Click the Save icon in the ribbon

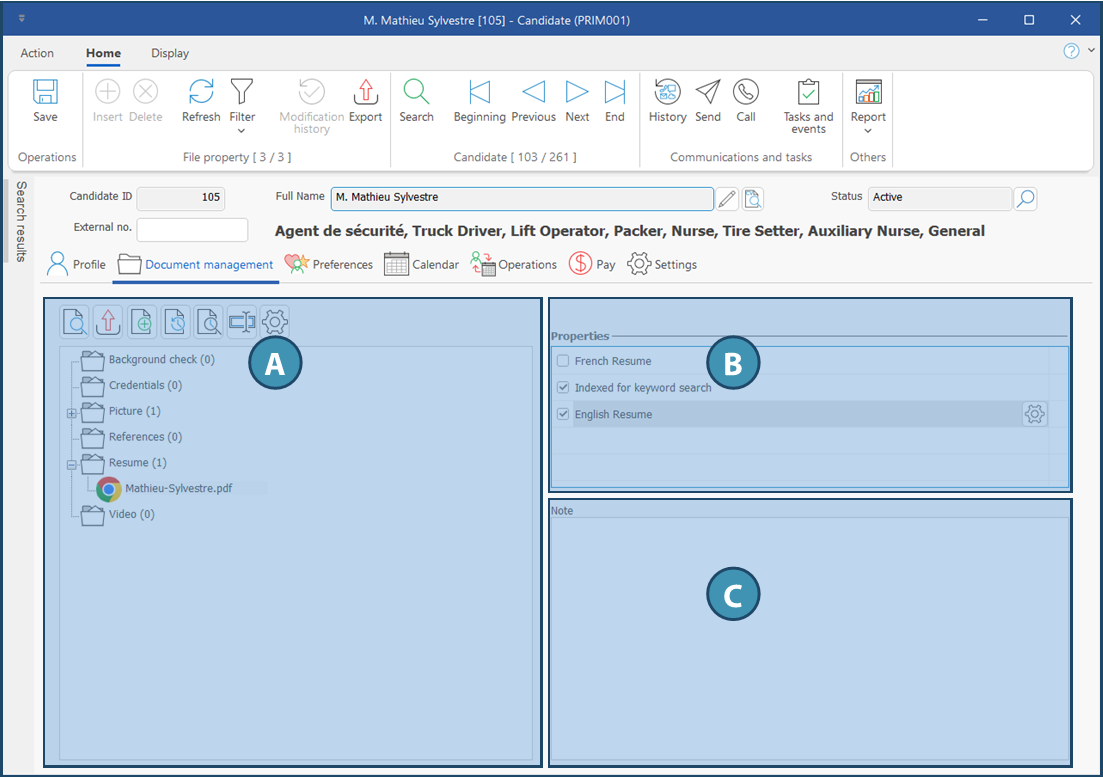[x=45, y=102]
